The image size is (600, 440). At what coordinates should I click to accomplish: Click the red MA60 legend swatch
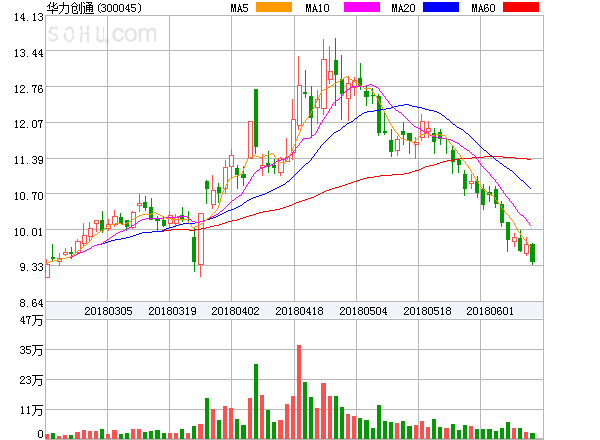click(x=521, y=7)
